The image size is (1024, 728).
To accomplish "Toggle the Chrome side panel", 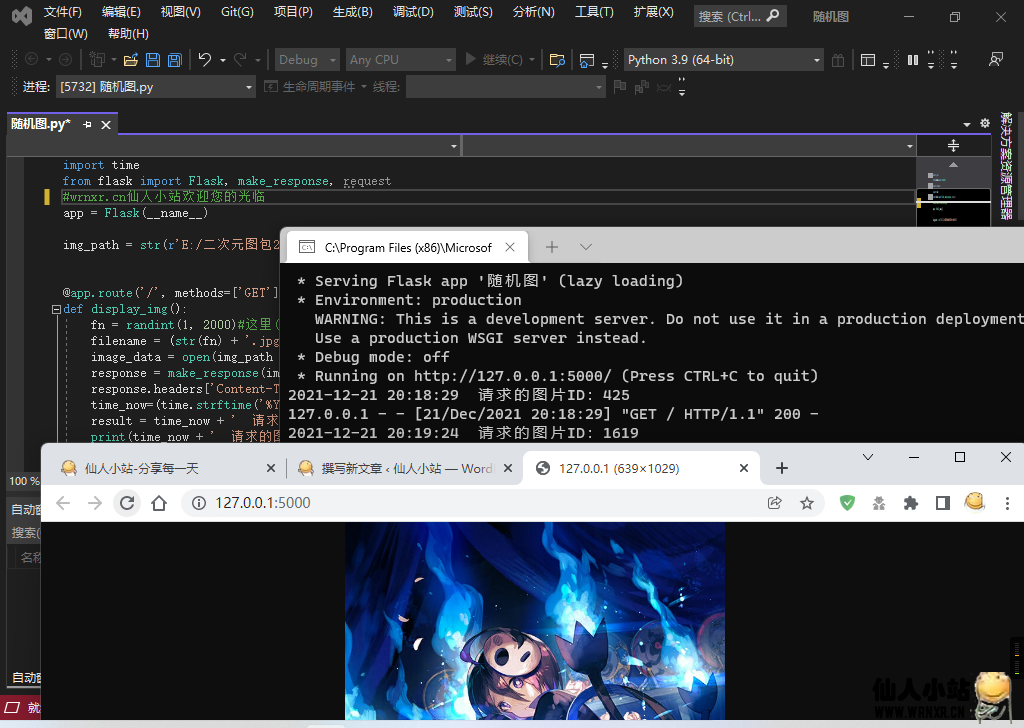I will (x=942, y=503).
